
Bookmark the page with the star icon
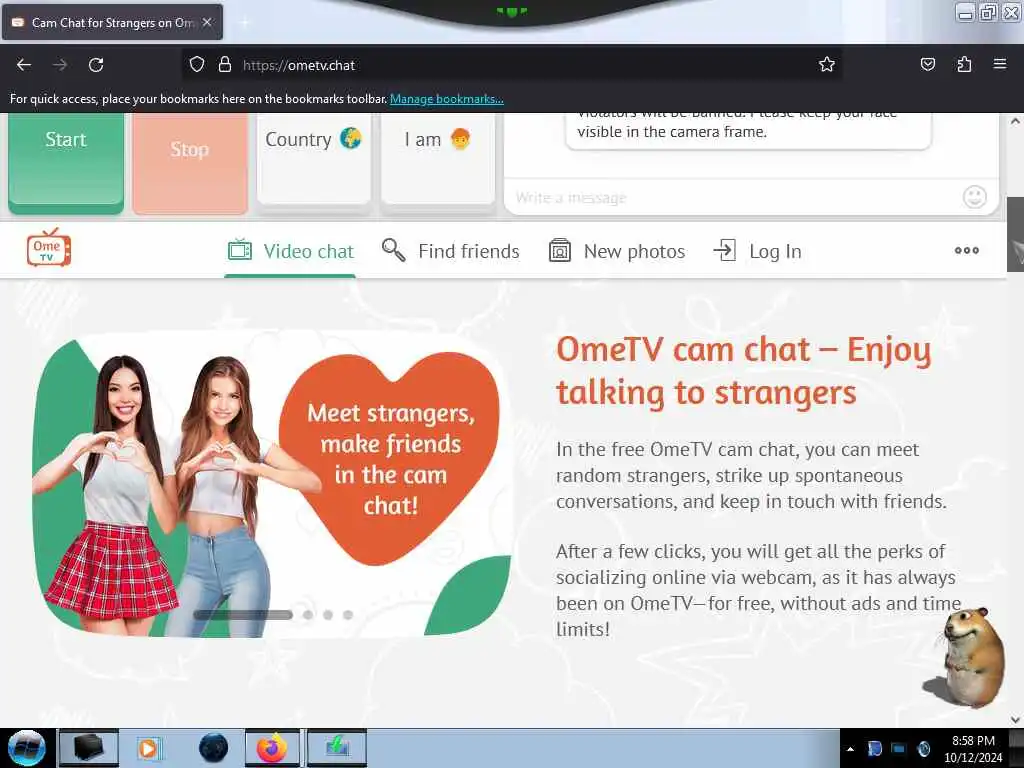827,64
